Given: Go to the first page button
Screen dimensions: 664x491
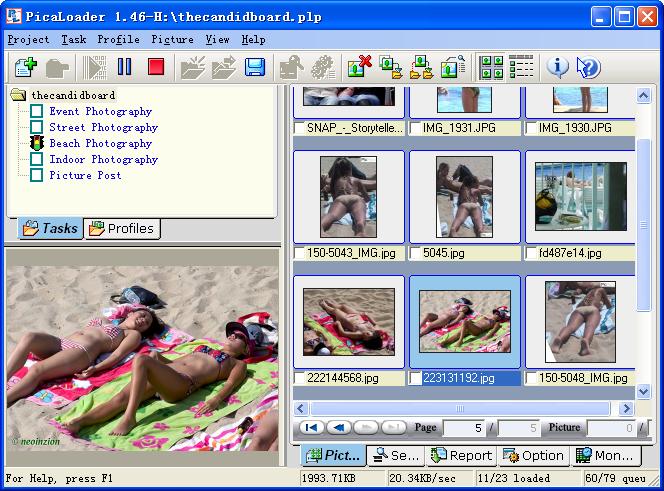Looking at the screenshot, I should [311, 428].
